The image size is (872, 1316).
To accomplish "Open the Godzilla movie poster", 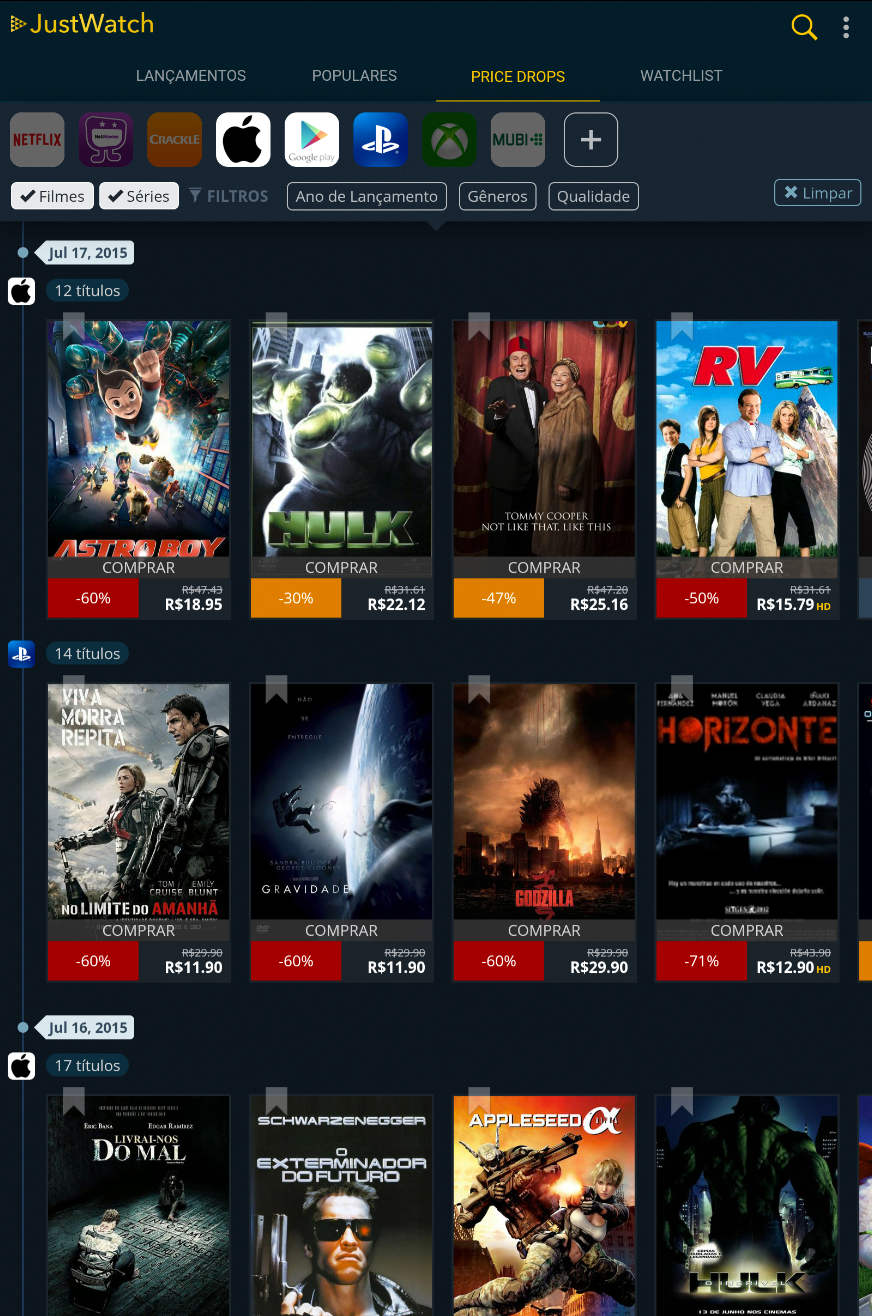I will (x=544, y=801).
